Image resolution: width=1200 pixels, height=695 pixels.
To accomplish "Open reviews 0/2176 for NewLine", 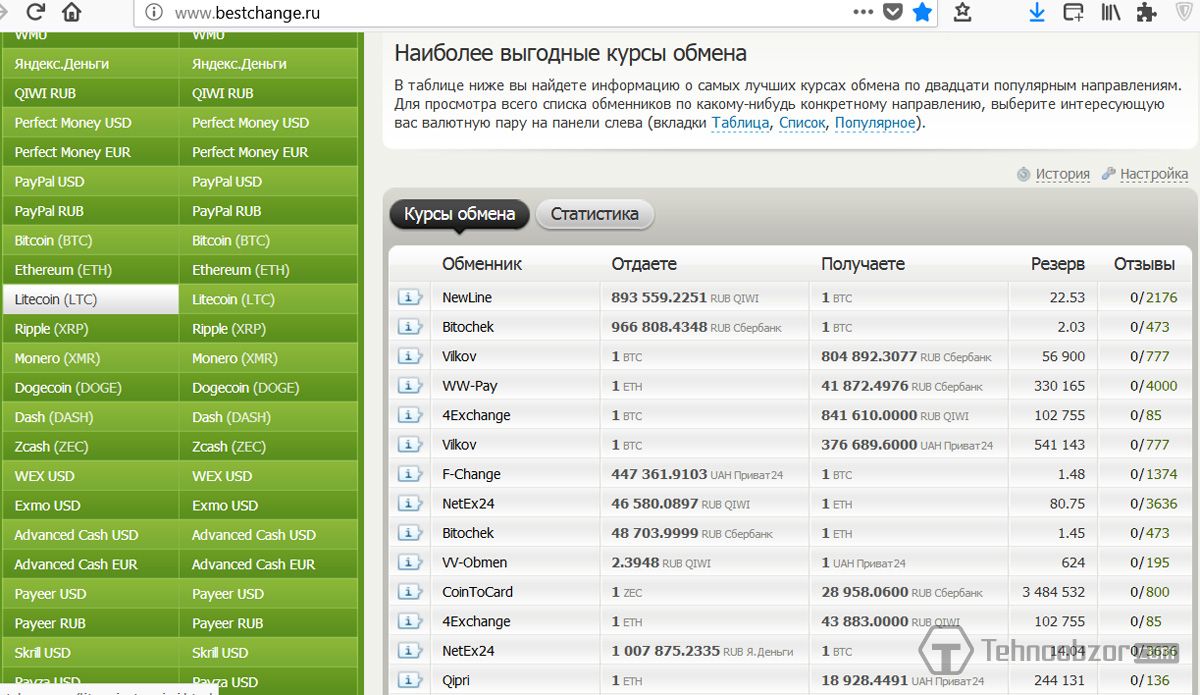I will click(x=1154, y=298).
